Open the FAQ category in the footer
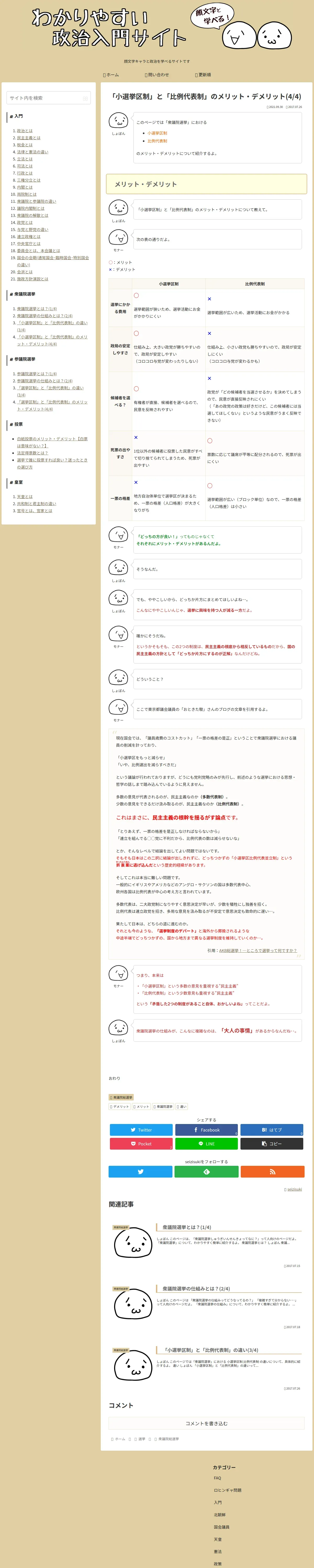Viewport: 314px width, 1568px height. coord(218,1478)
